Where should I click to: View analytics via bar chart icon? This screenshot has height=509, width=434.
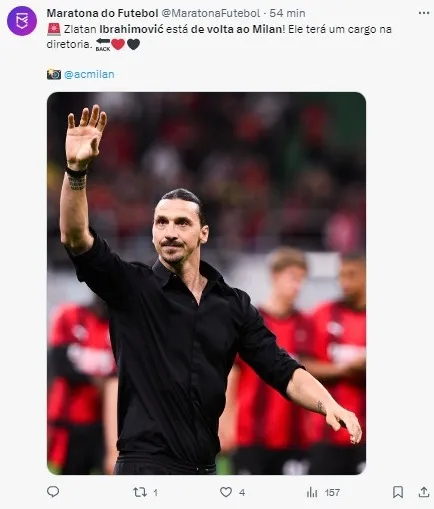point(312,492)
